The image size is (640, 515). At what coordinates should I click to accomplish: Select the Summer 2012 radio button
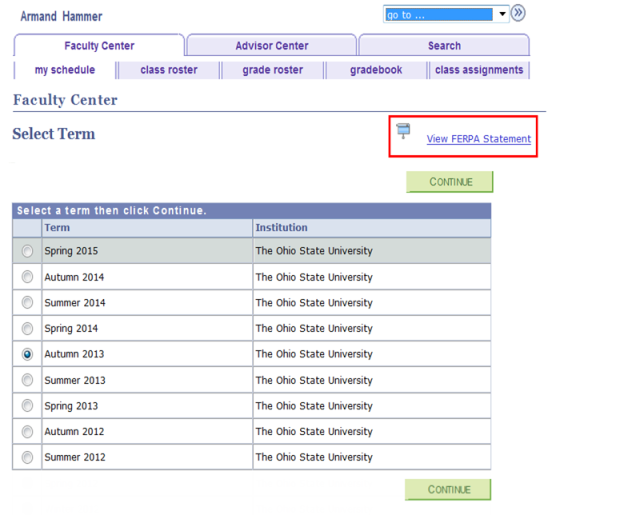pos(27,457)
